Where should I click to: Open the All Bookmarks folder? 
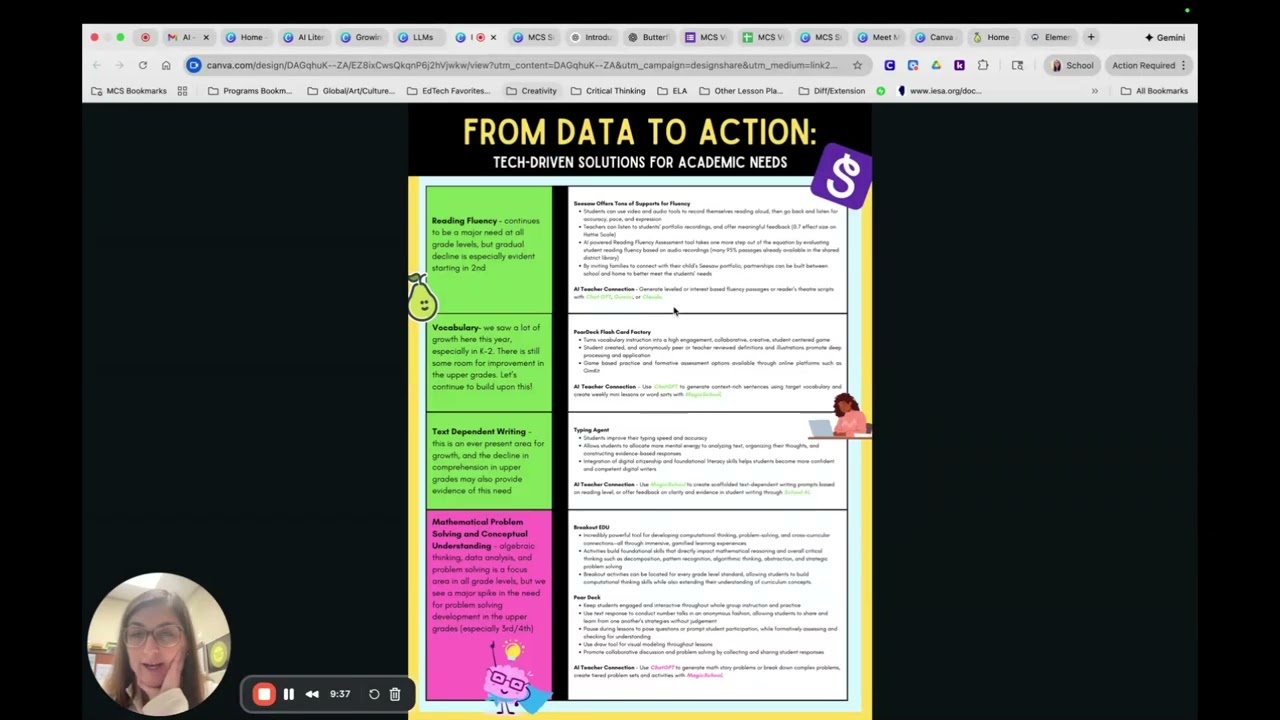(x=1154, y=91)
